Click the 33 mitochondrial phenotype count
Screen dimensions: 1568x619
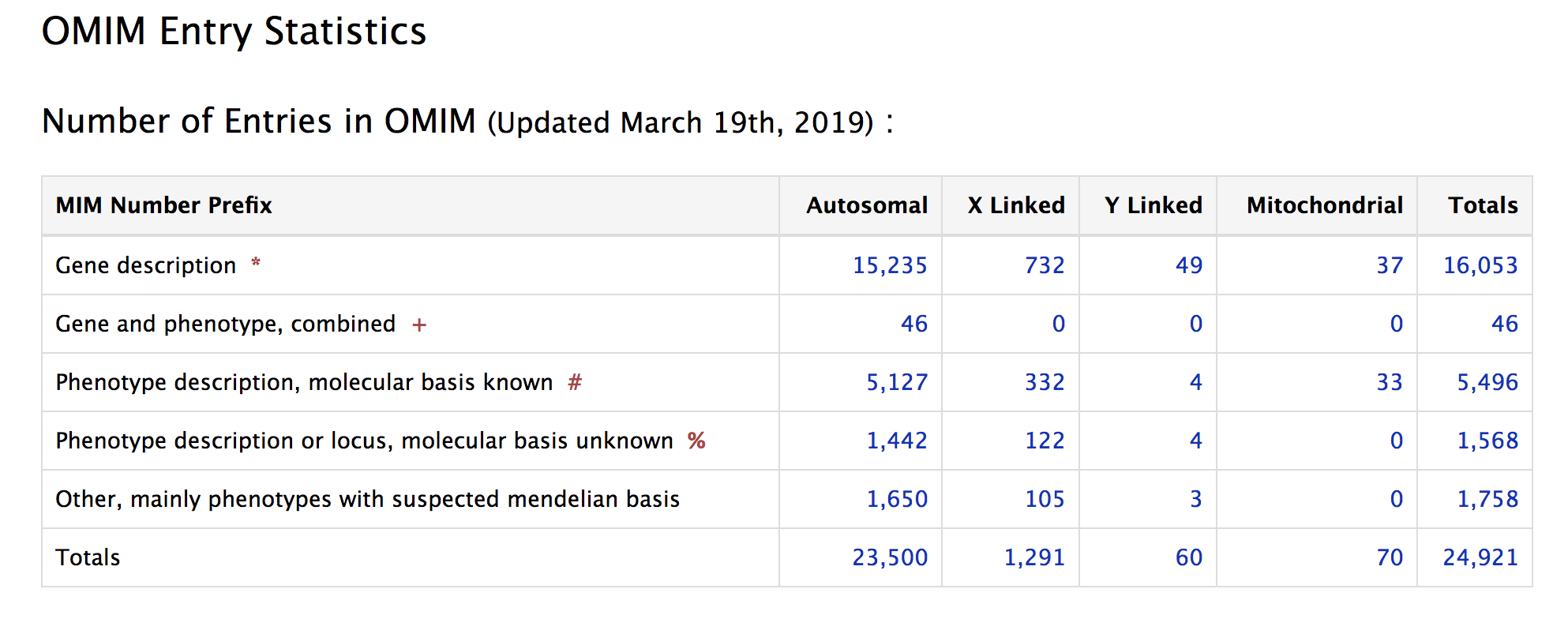pyautogui.click(x=1390, y=382)
